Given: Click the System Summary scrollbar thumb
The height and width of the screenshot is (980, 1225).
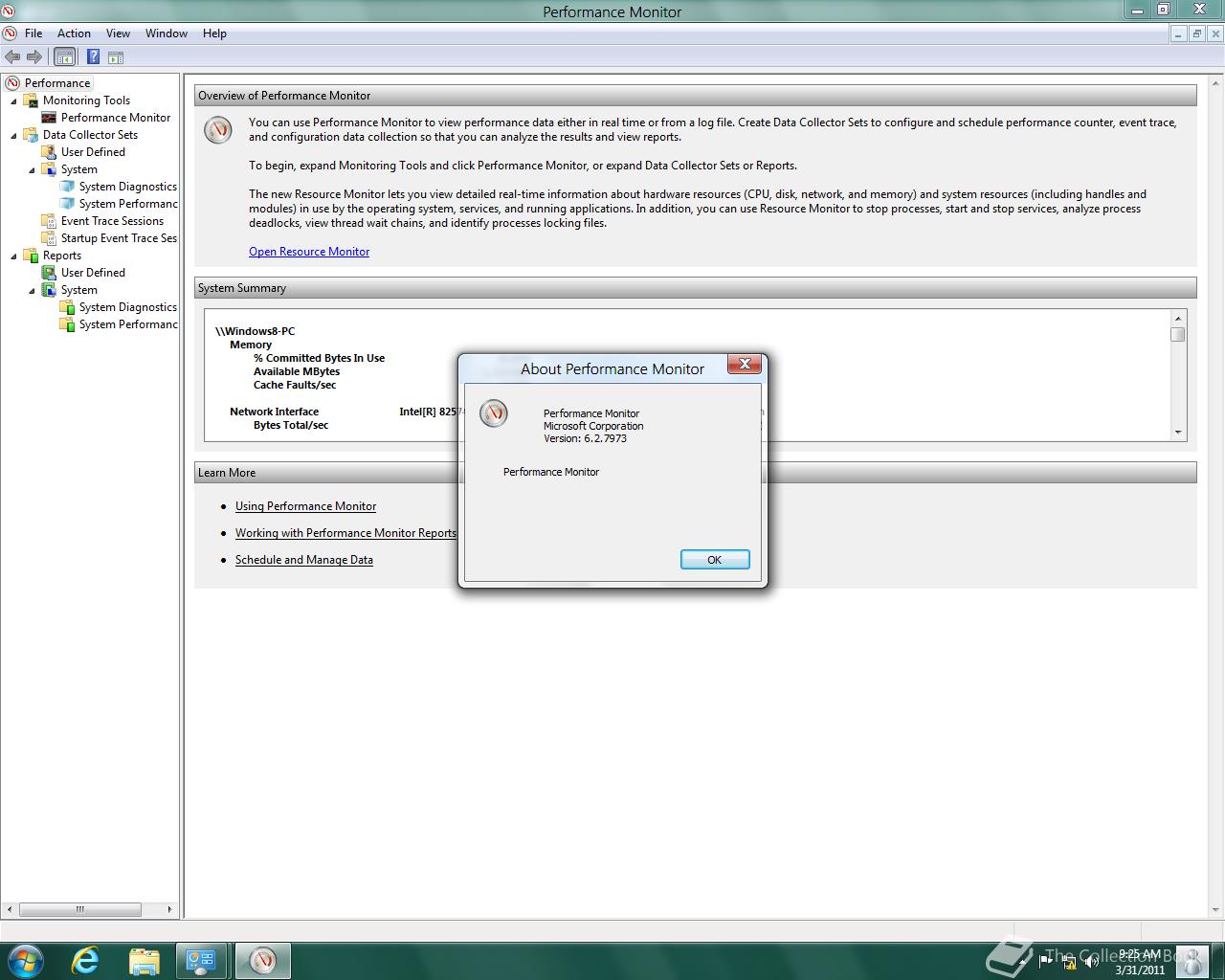Looking at the screenshot, I should 1178,334.
